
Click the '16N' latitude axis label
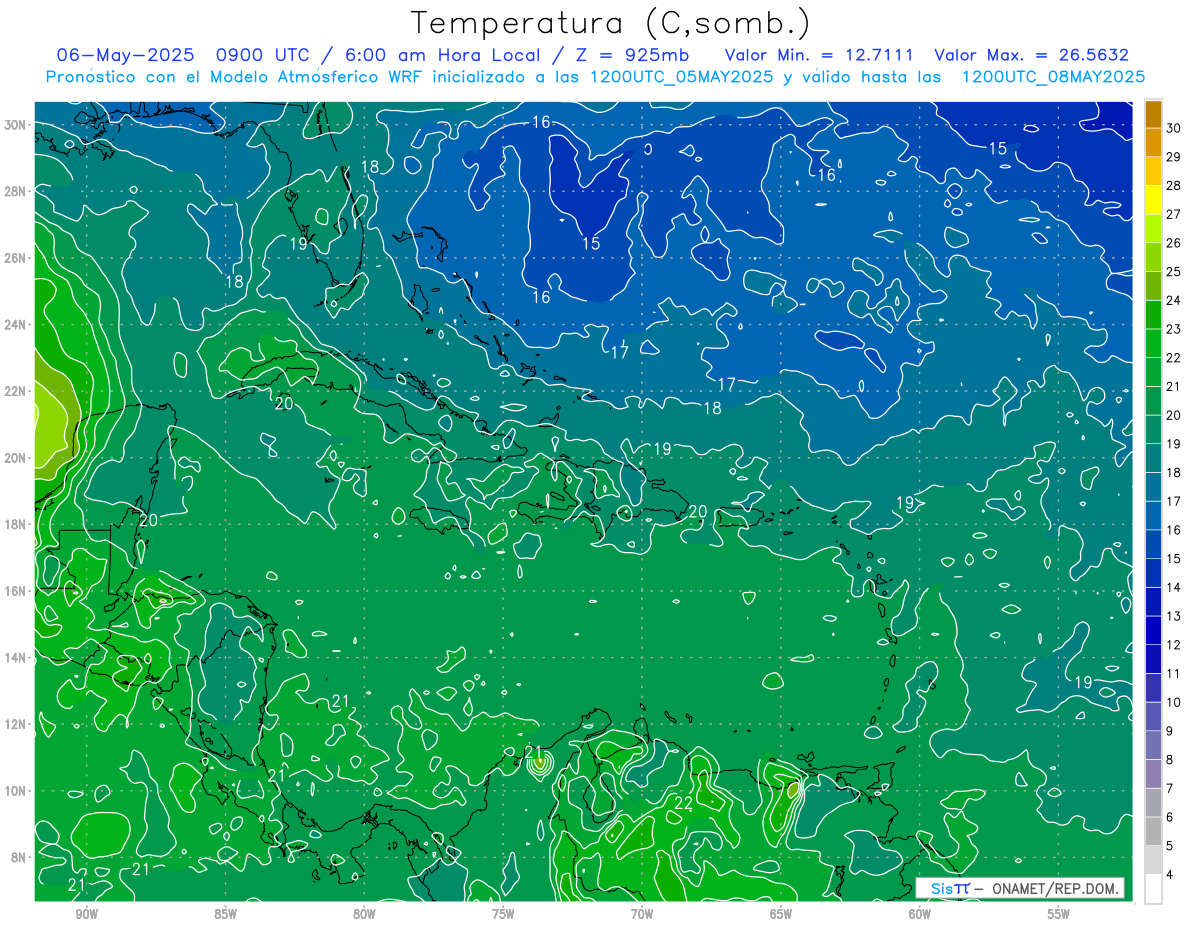coord(16,591)
